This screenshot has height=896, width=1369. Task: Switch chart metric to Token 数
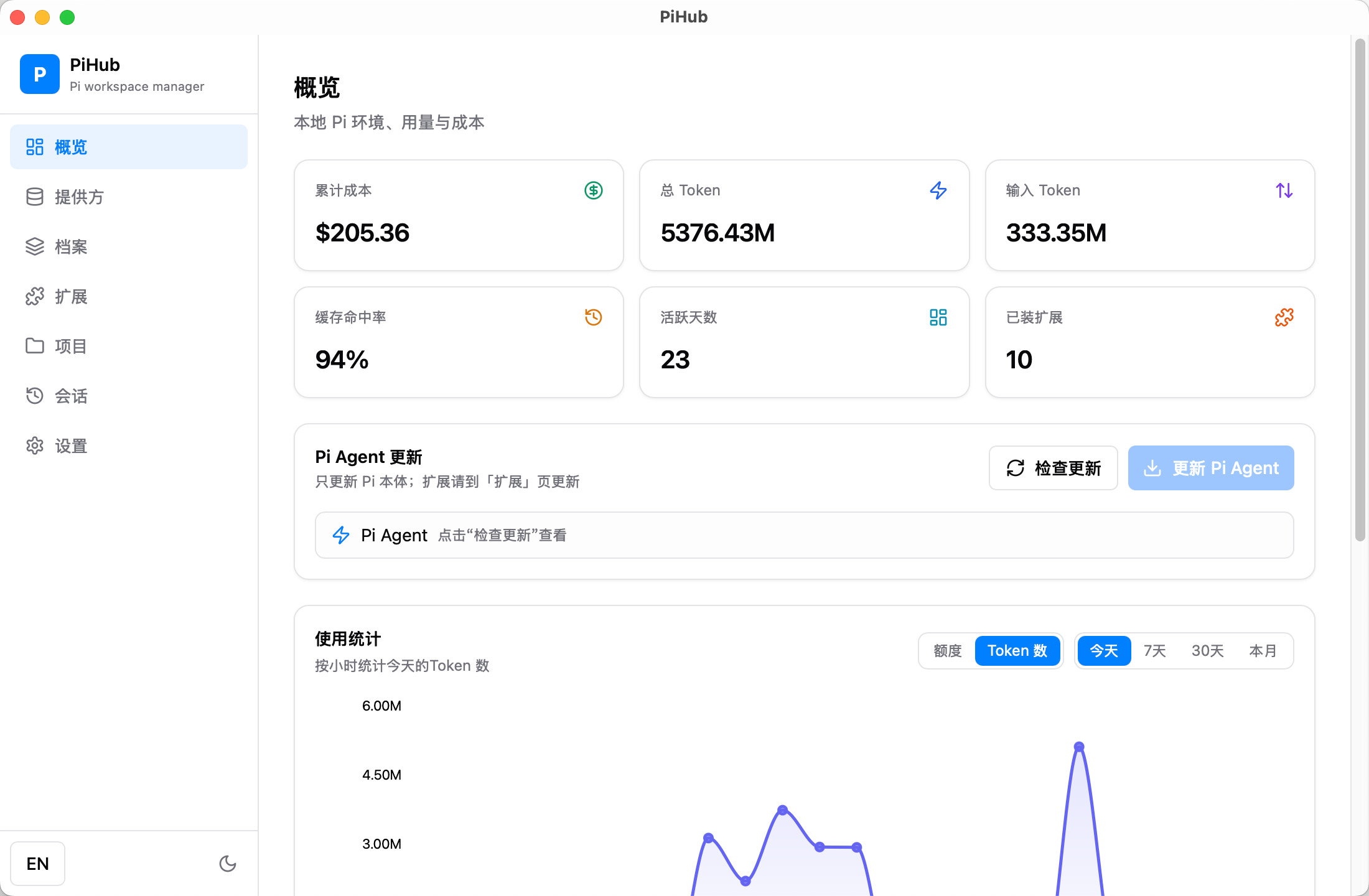tap(1017, 651)
